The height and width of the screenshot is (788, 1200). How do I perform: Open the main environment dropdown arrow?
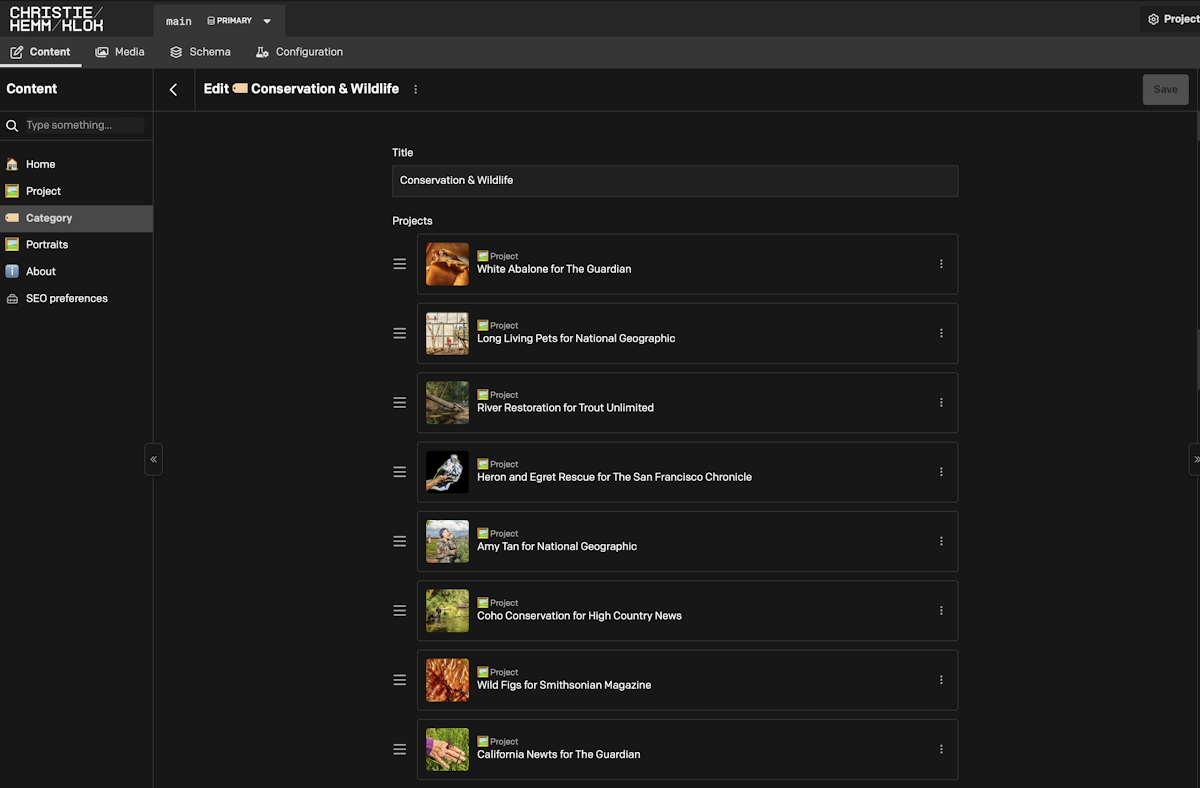267,21
